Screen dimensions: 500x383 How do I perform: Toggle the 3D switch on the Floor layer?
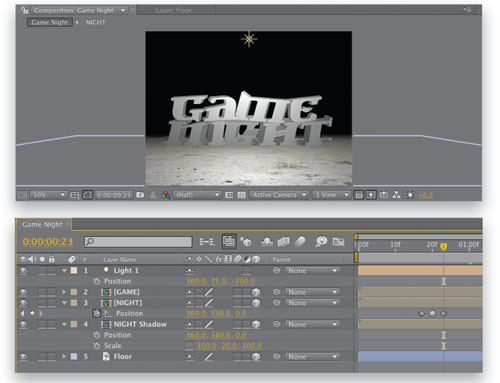(256, 357)
